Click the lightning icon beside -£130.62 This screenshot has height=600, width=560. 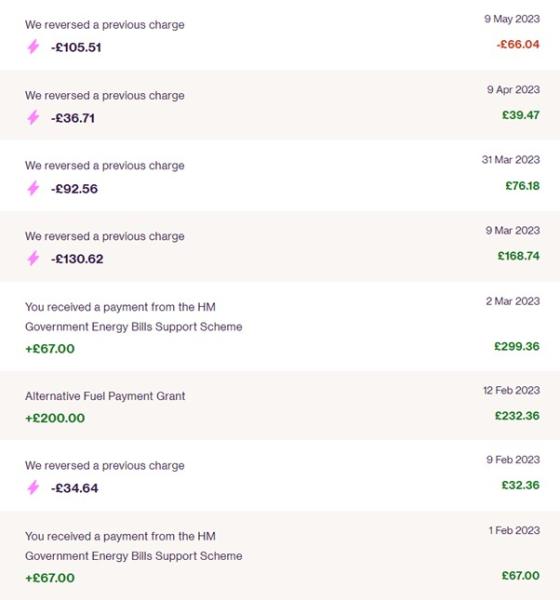pyautogui.click(x=33, y=258)
